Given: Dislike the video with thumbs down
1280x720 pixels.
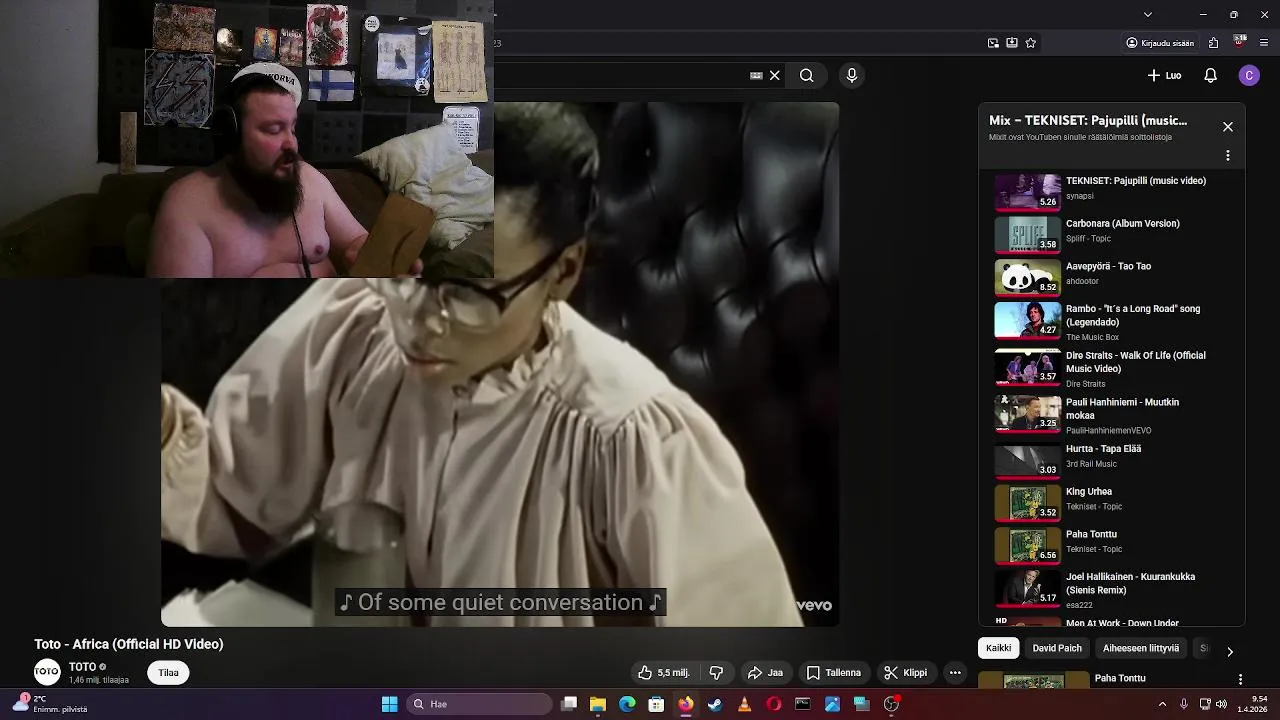Looking at the screenshot, I should [x=716, y=673].
